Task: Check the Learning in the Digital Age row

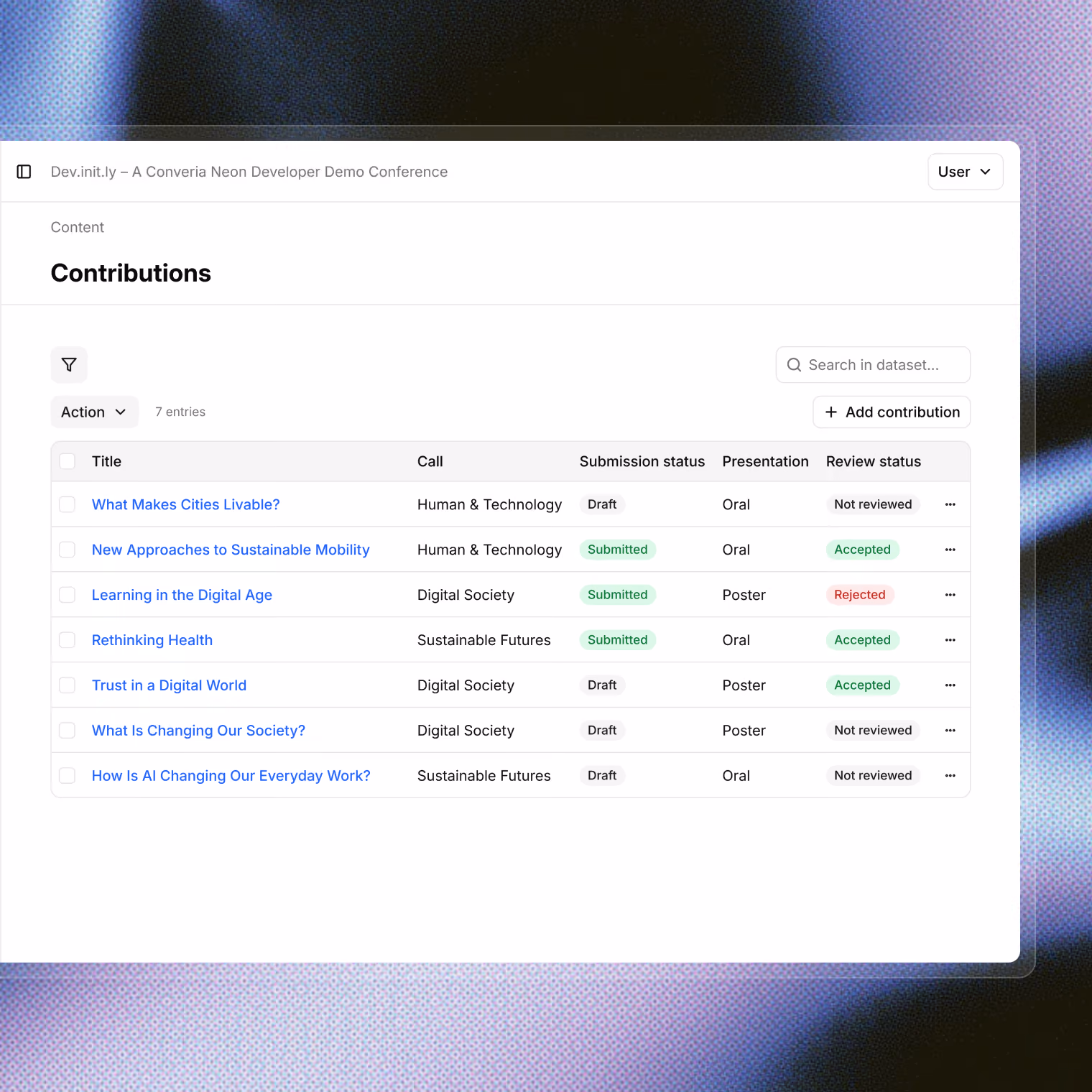Action: 68,595
